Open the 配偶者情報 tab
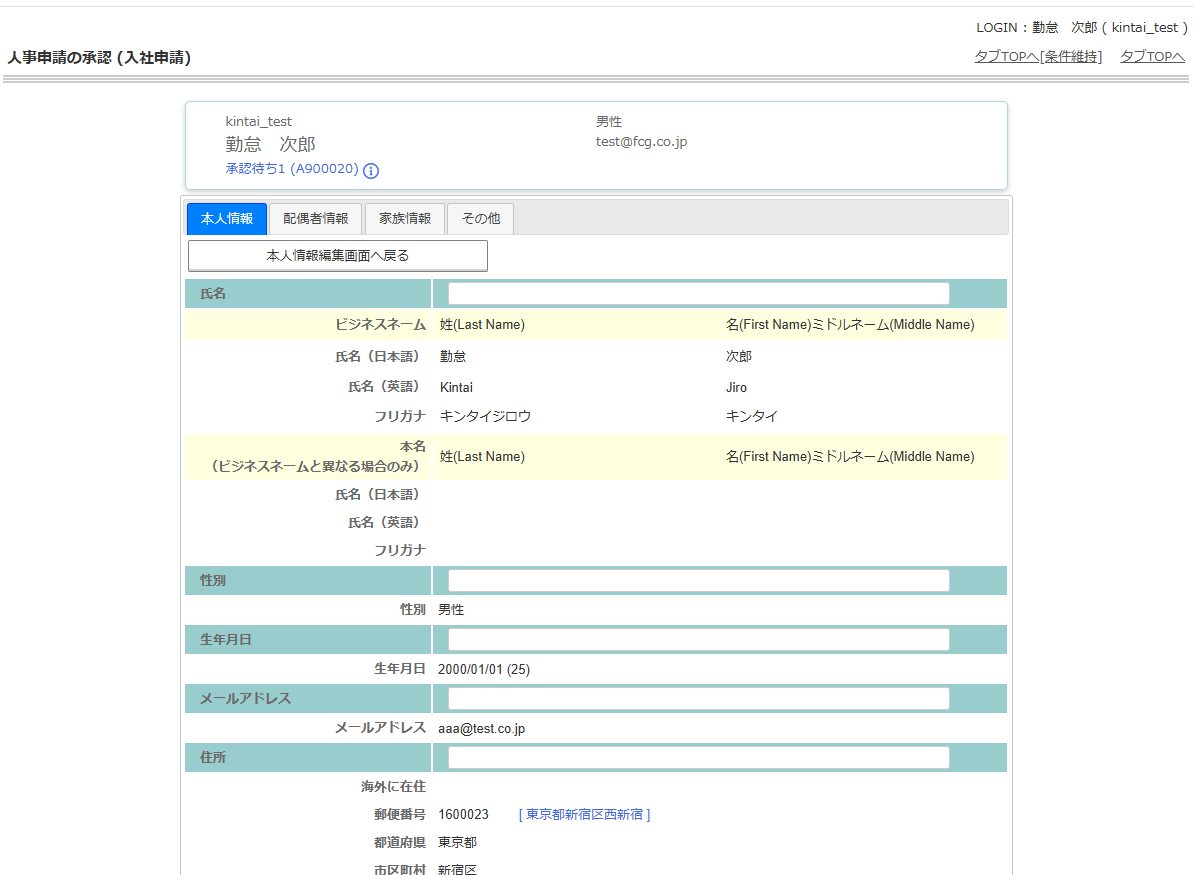 [315, 219]
